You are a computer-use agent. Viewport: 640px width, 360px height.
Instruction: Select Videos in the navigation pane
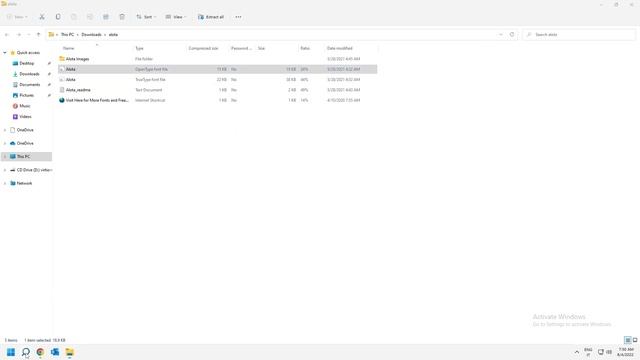coord(25,116)
